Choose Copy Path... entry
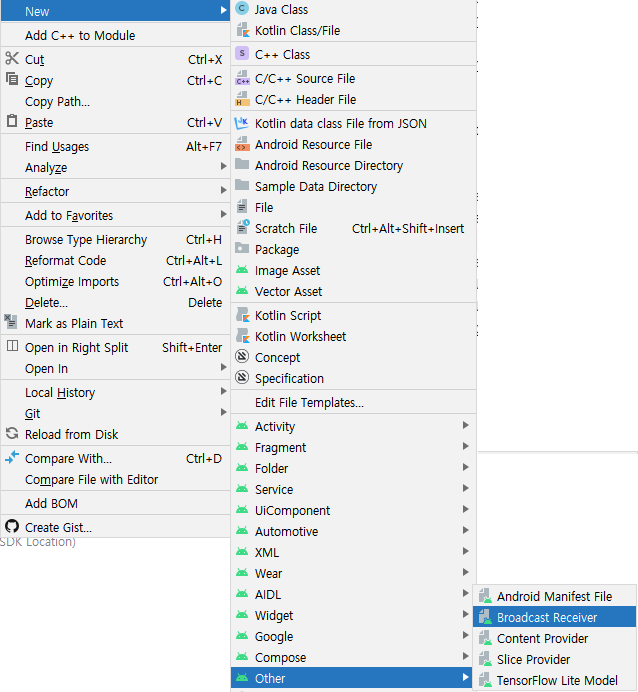Image resolution: width=638 pixels, height=692 pixels. tap(116, 102)
